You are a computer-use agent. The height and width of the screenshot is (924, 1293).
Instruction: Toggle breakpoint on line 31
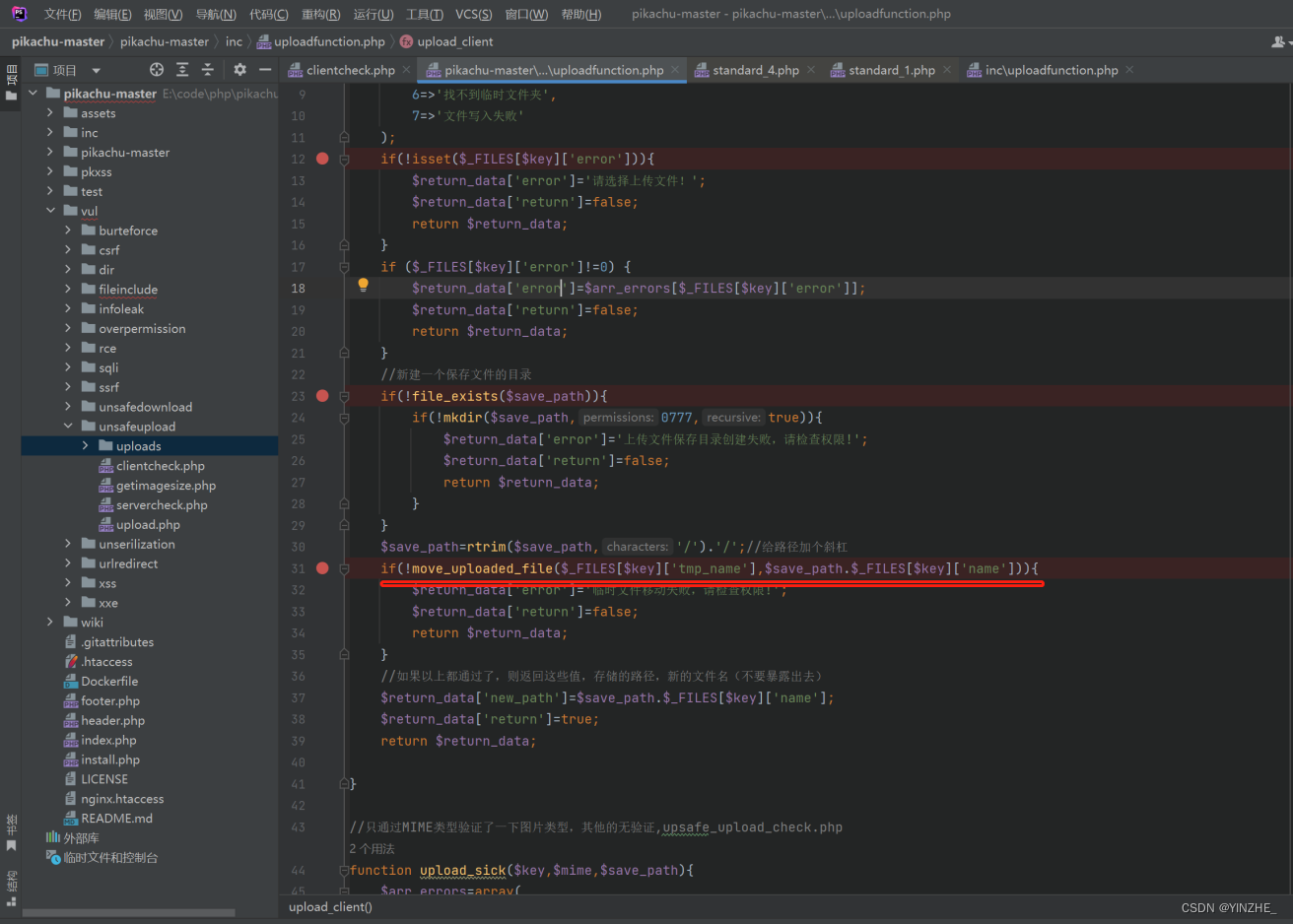coord(322,568)
